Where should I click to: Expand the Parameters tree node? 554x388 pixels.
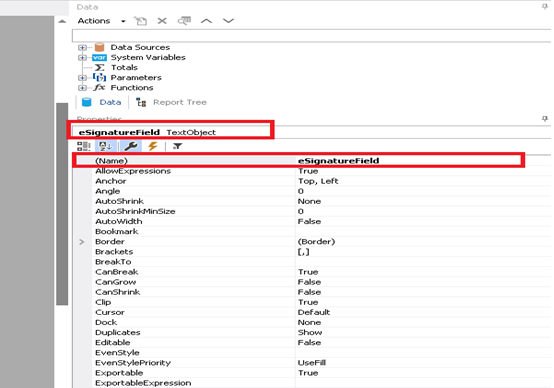(x=82, y=77)
